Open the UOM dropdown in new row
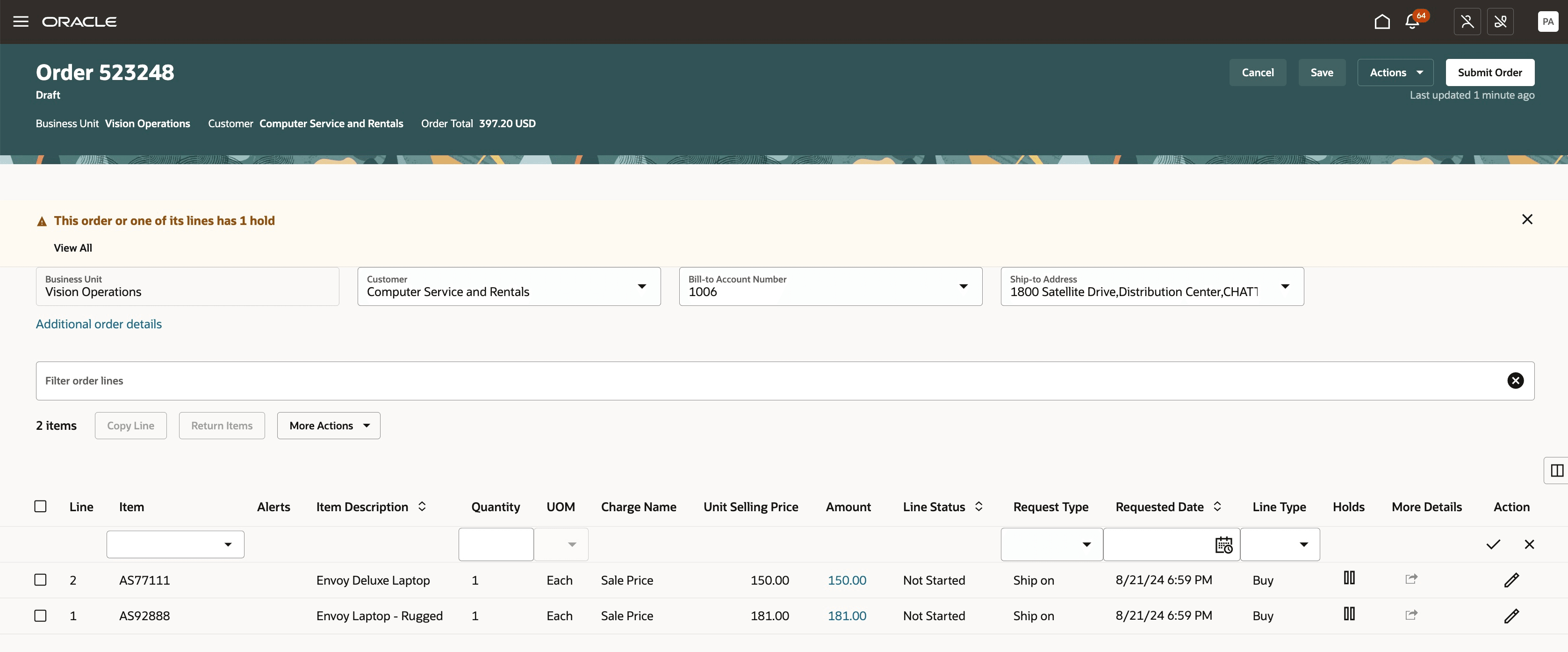This screenshot has width=1568, height=652. 572,544
